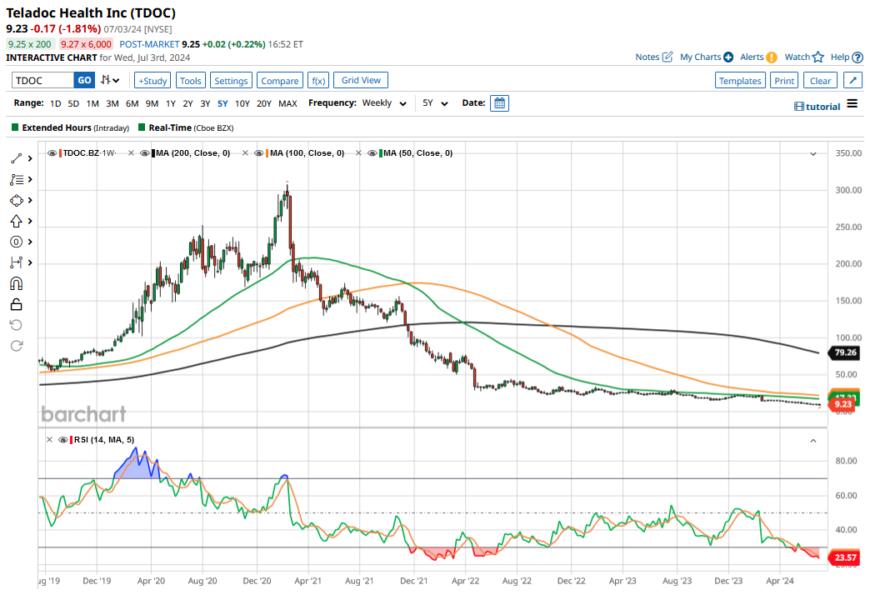Click the +Study button

(153, 80)
